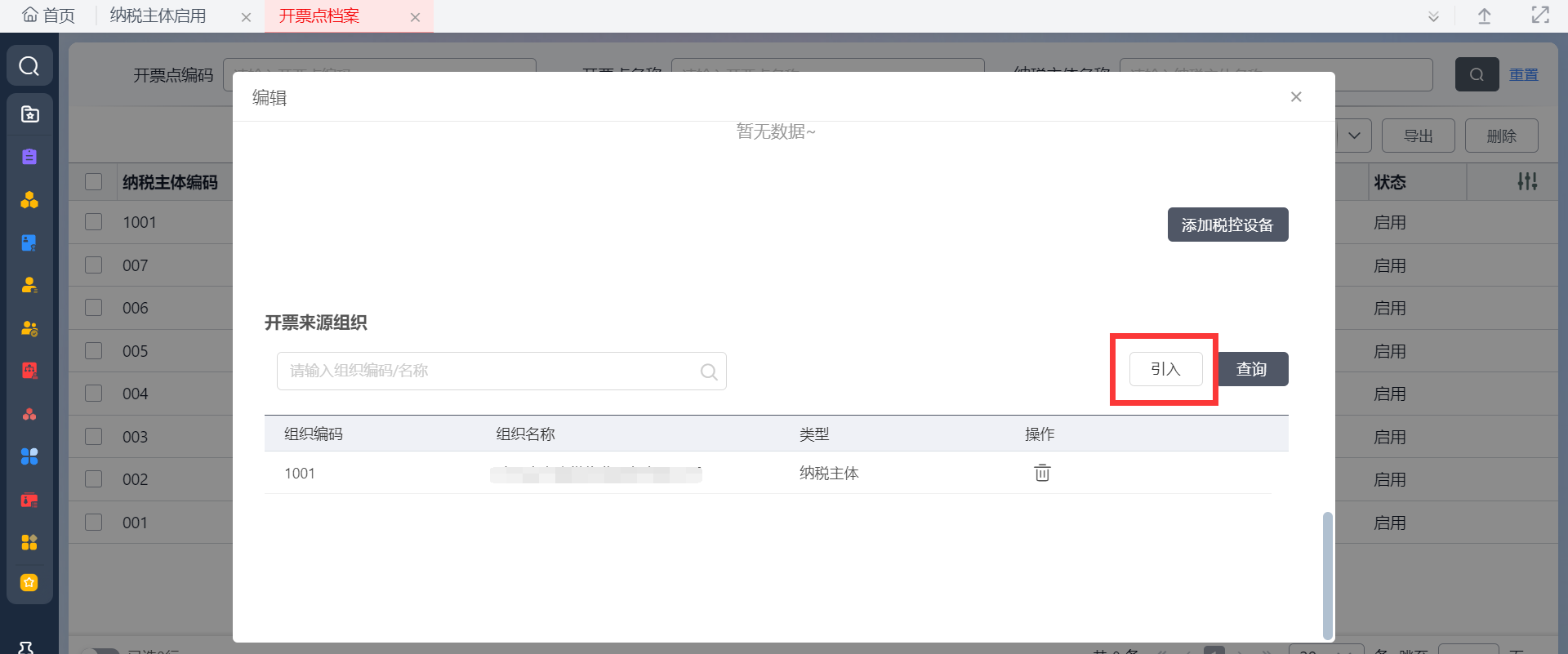The image size is (1568, 654).
Task: Focus the 请输入组织编码/名称 input field
Action: 490,371
